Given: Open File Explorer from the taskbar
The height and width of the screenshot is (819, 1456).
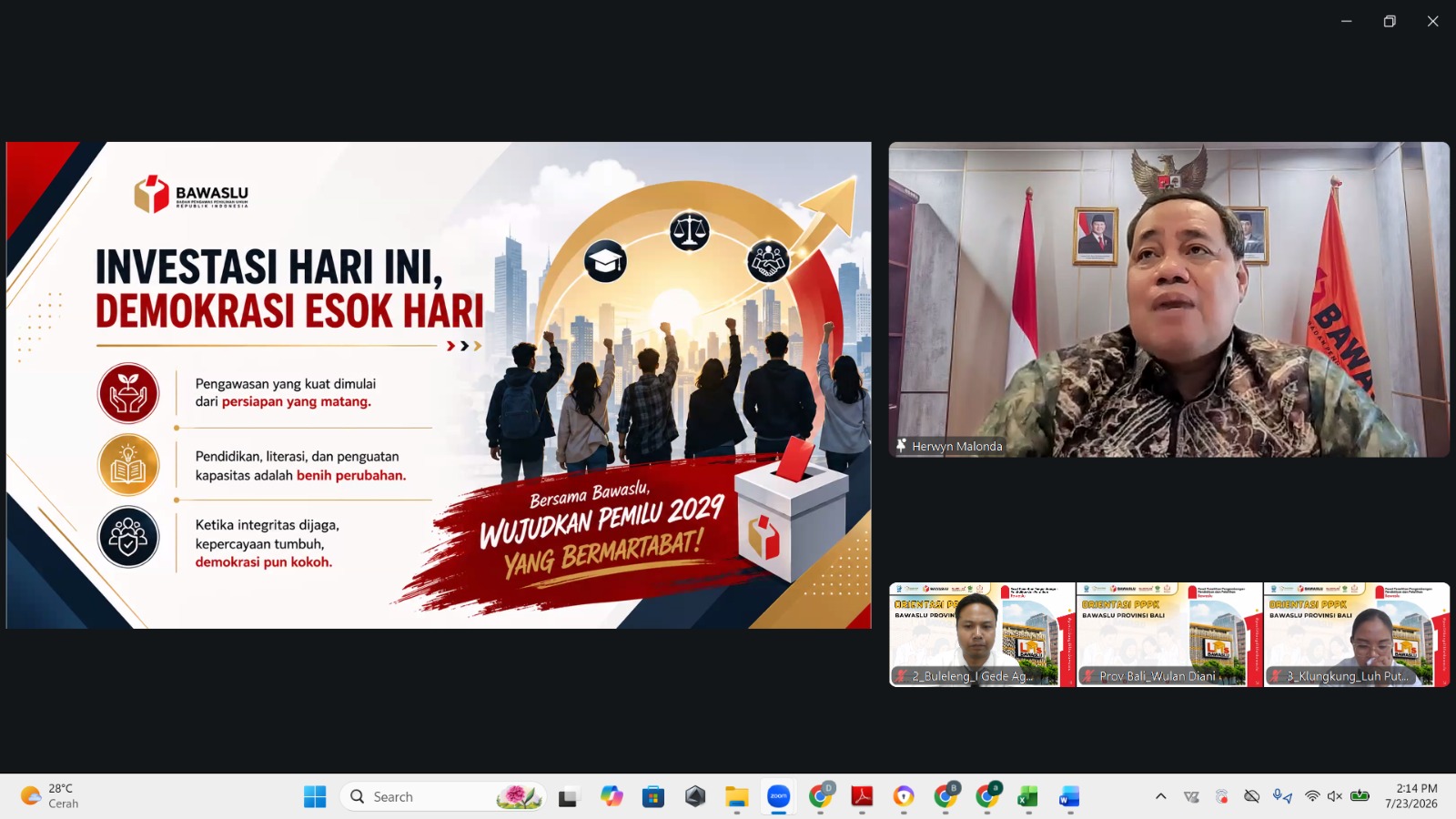Looking at the screenshot, I should [737, 797].
